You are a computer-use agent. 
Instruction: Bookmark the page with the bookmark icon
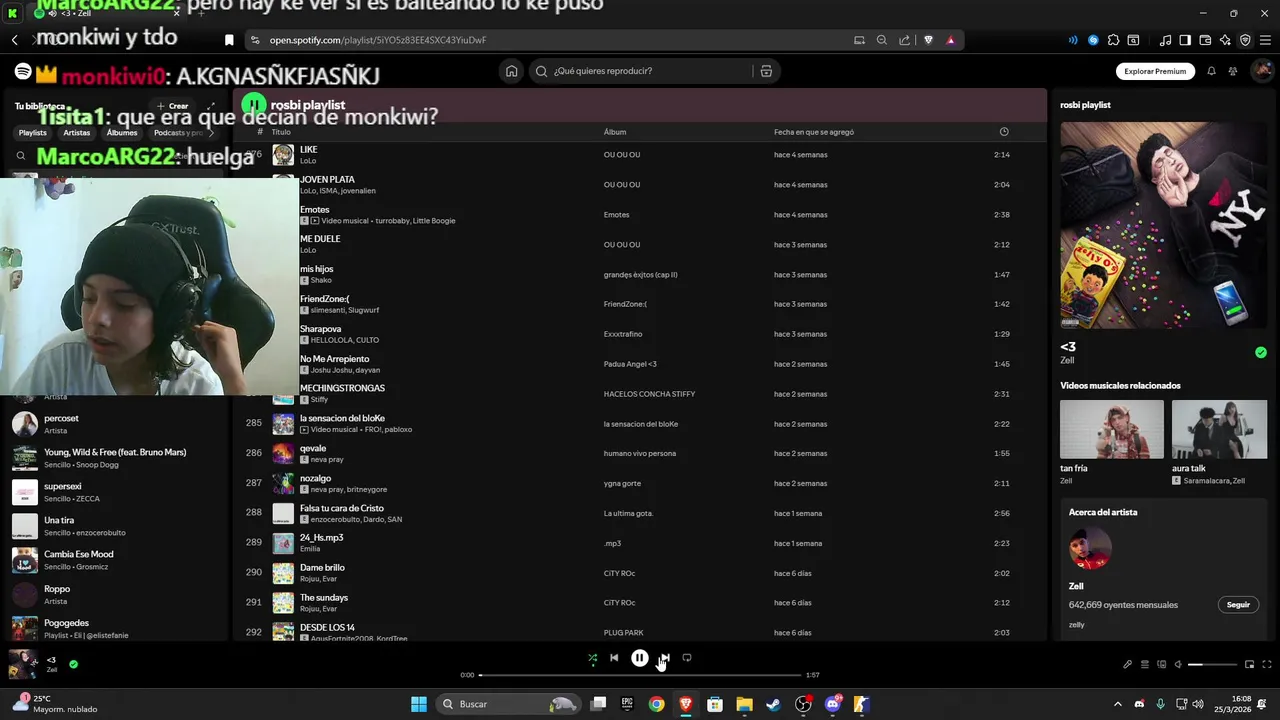pyautogui.click(x=229, y=40)
